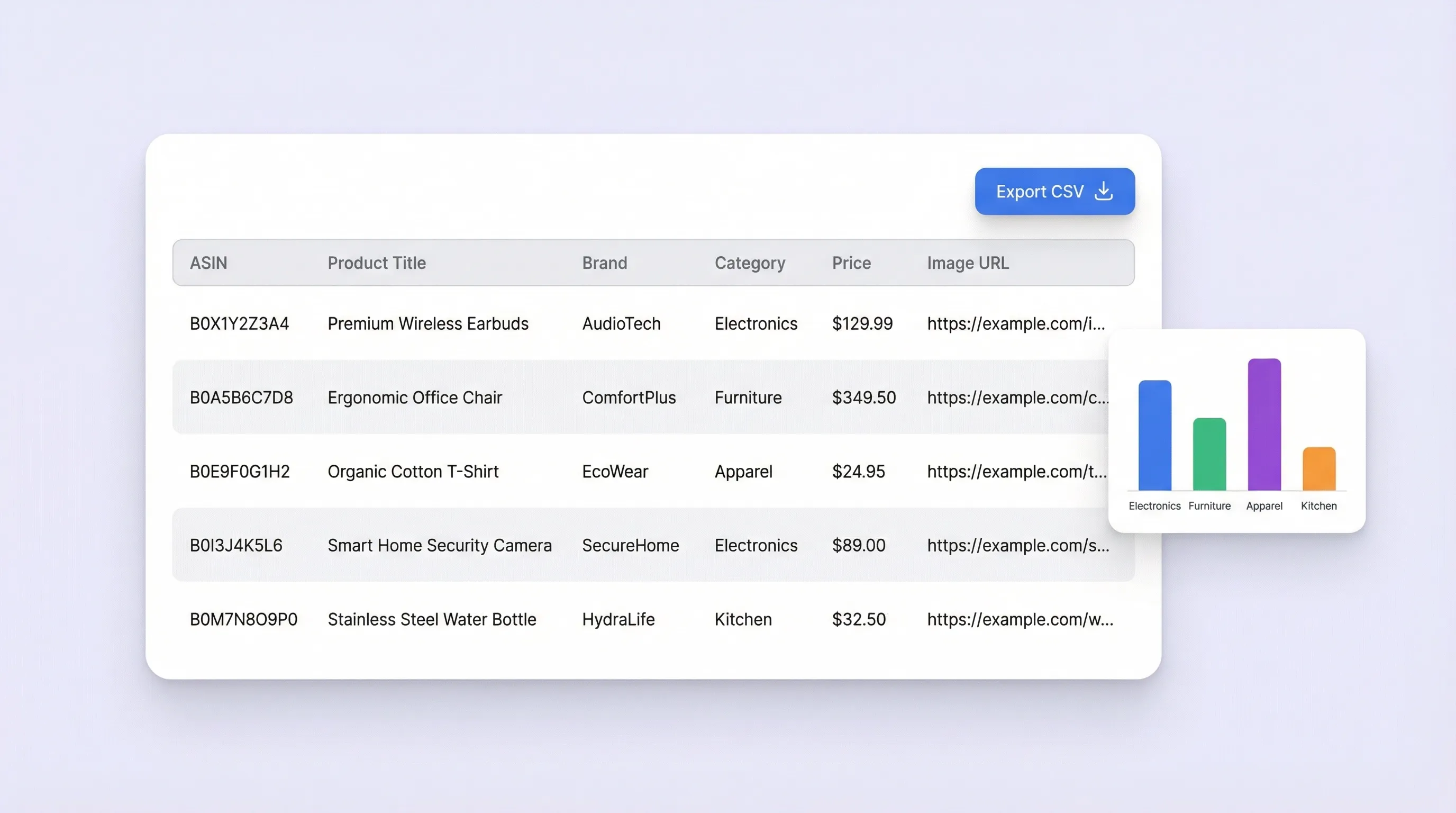Click the Product Title column header
The height and width of the screenshot is (813, 1456).
click(x=377, y=263)
